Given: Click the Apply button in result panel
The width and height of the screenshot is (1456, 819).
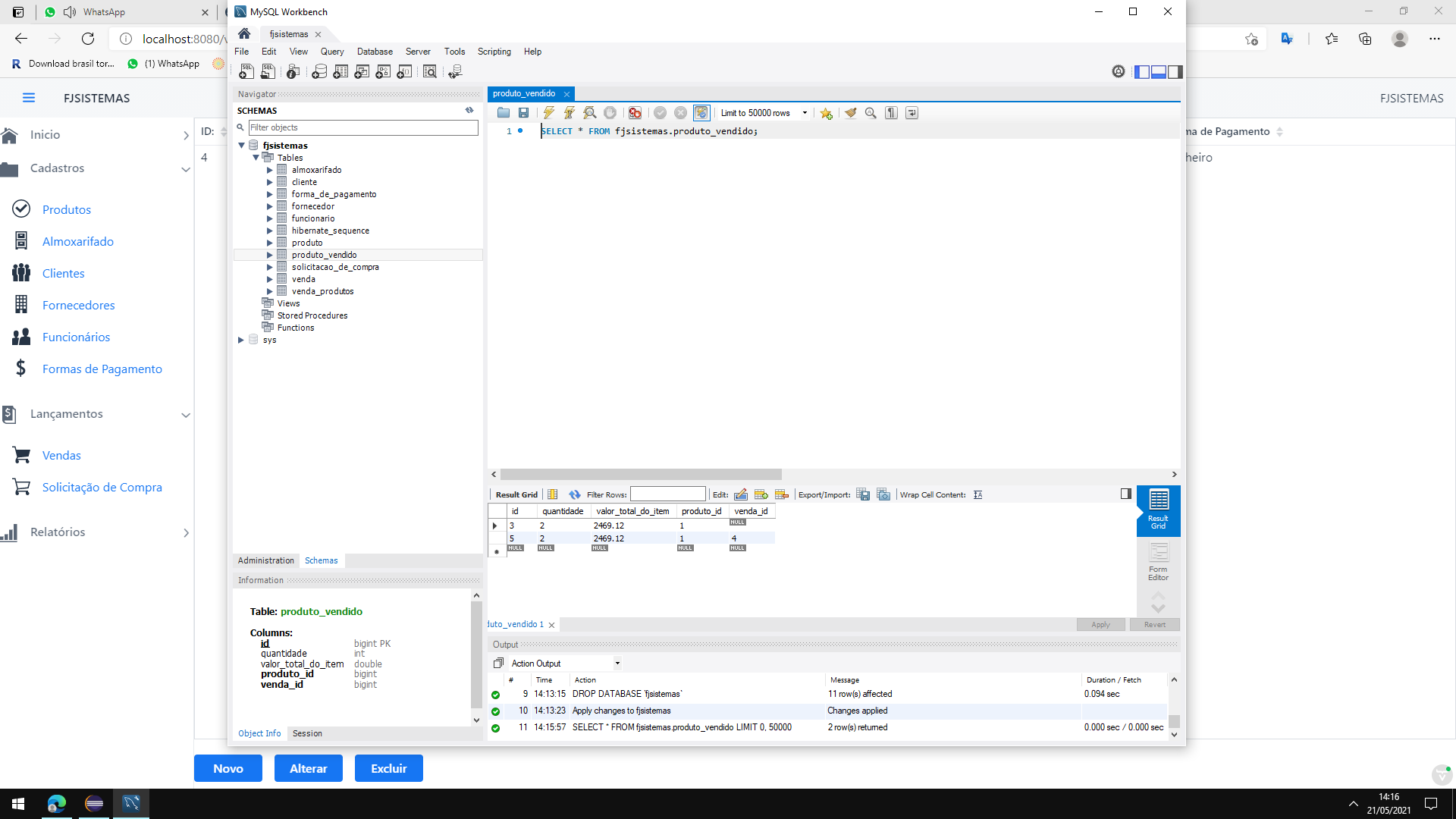Looking at the screenshot, I should pos(1100,625).
